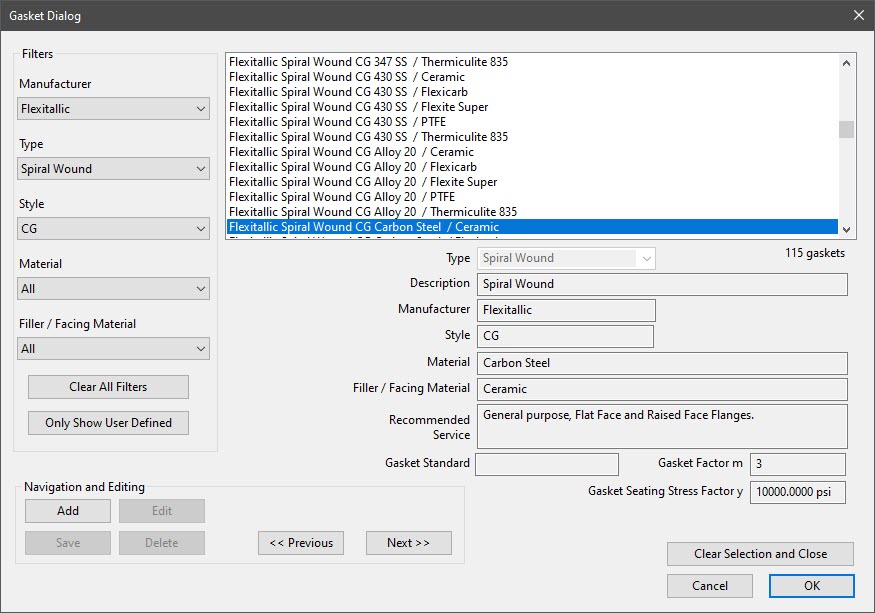The height and width of the screenshot is (613, 875).
Task: Click the Add button
Action: tap(68, 511)
